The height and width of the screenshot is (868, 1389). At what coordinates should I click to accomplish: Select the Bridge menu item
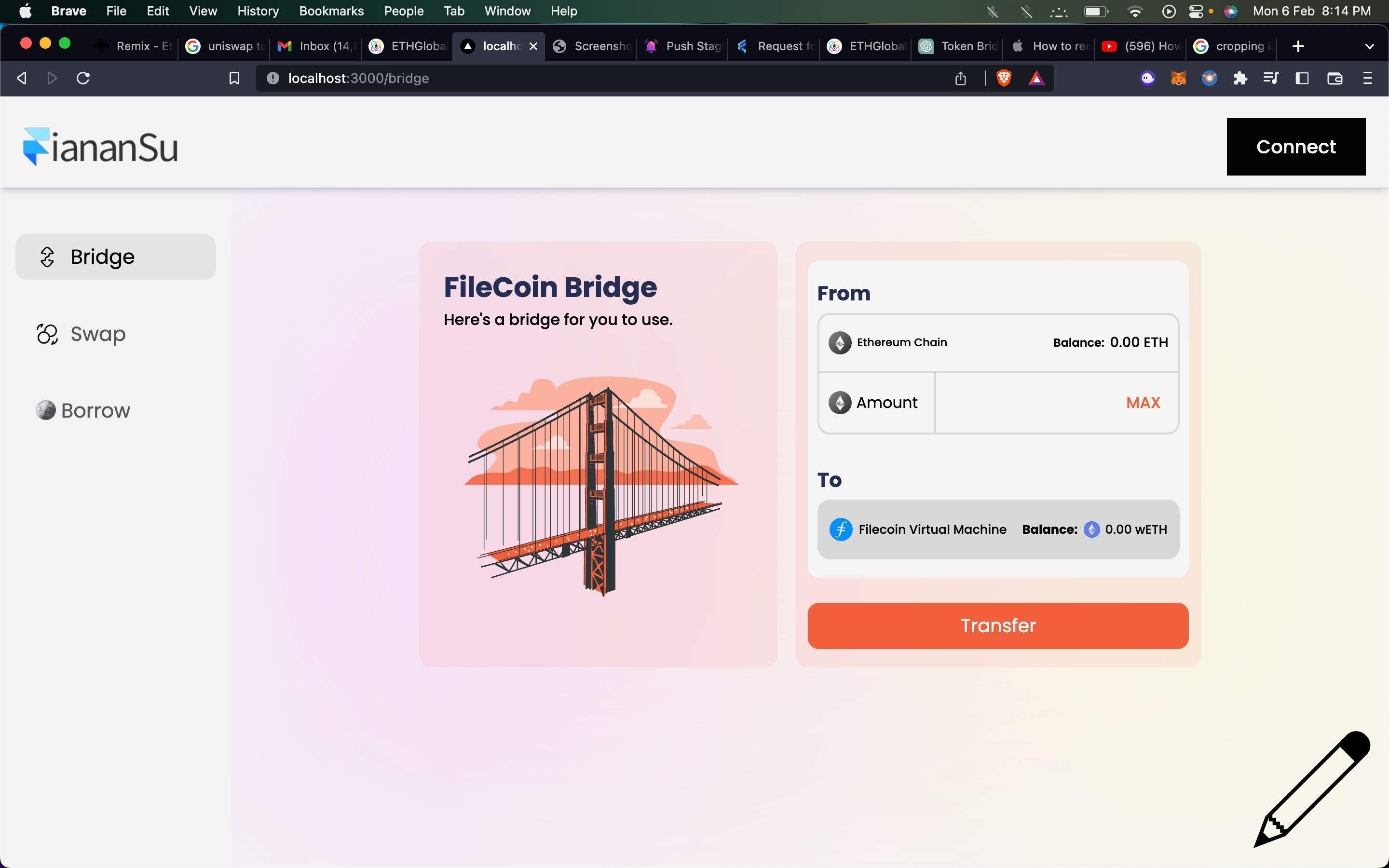point(114,257)
